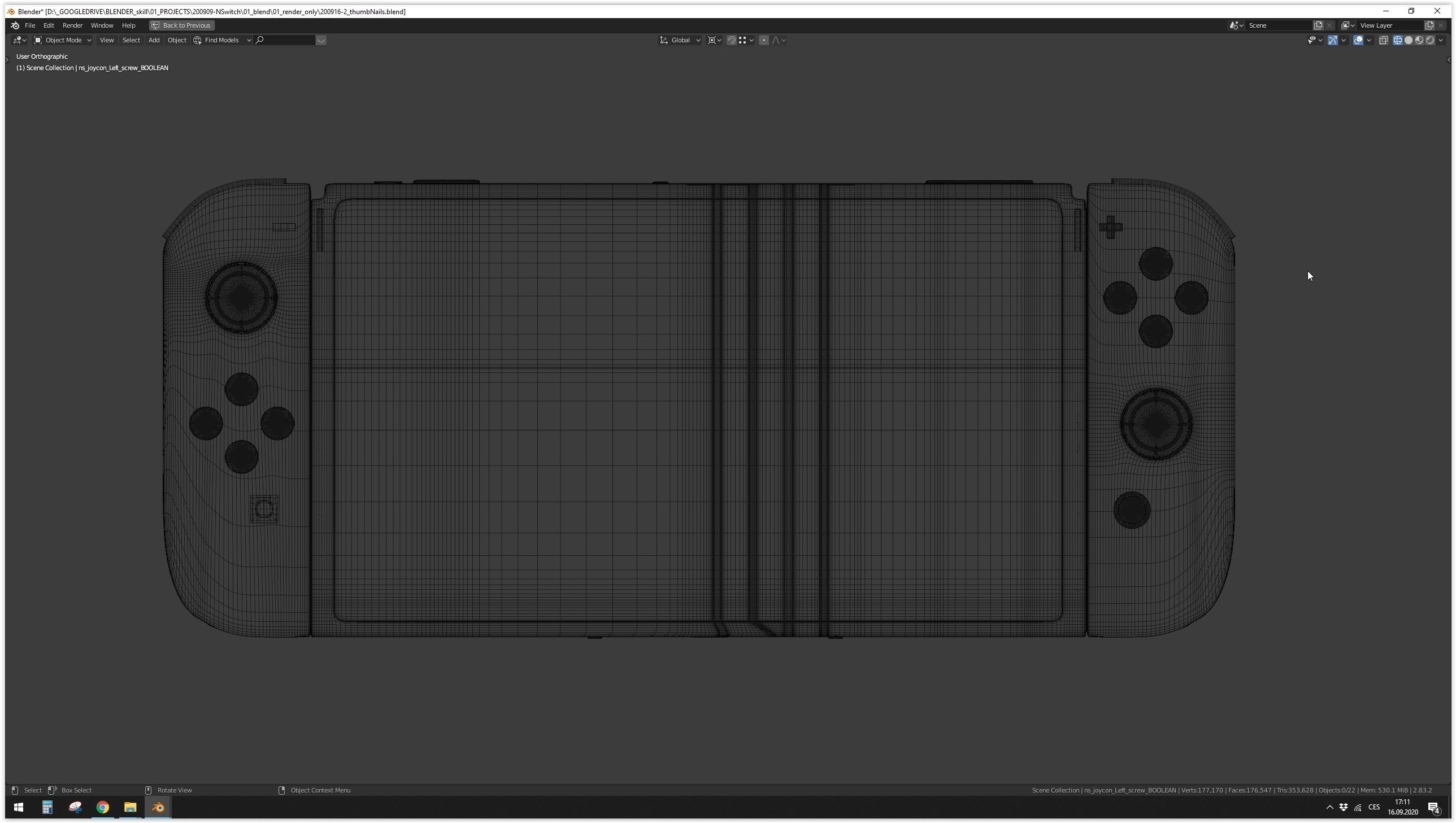
Task: Click the New Scene icon
Action: click(x=1318, y=25)
